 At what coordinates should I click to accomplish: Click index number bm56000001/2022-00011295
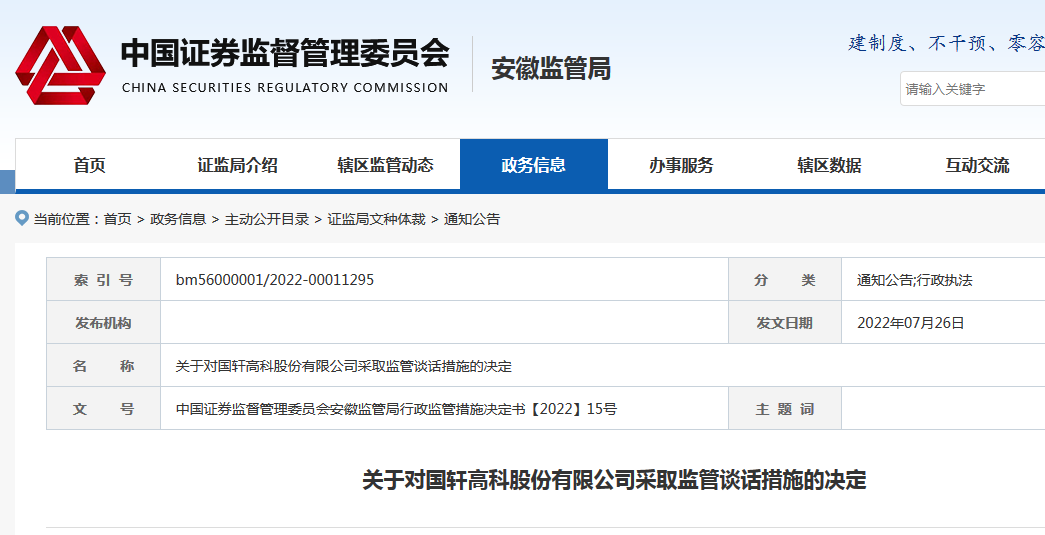[275, 280]
